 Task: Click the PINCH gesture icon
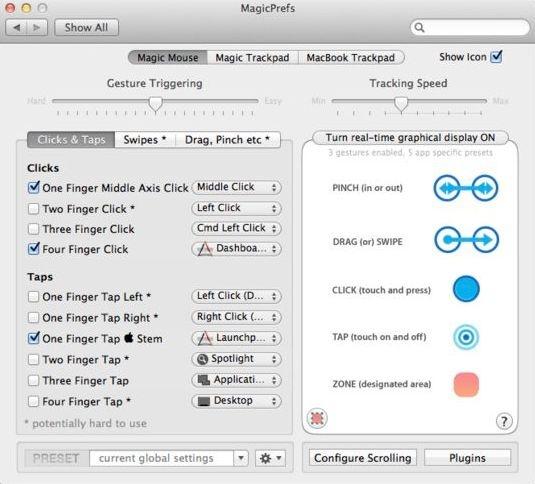tap(466, 188)
